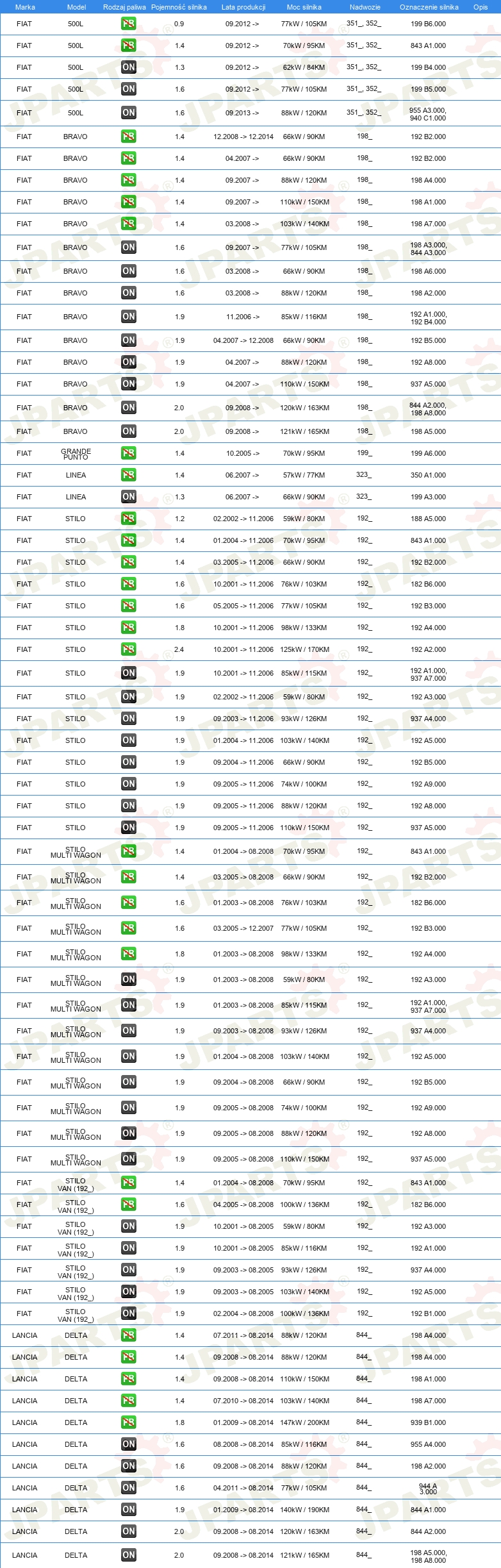Click petrol icon in Delta 07.2011 -> 08.2014 row

129,1335
